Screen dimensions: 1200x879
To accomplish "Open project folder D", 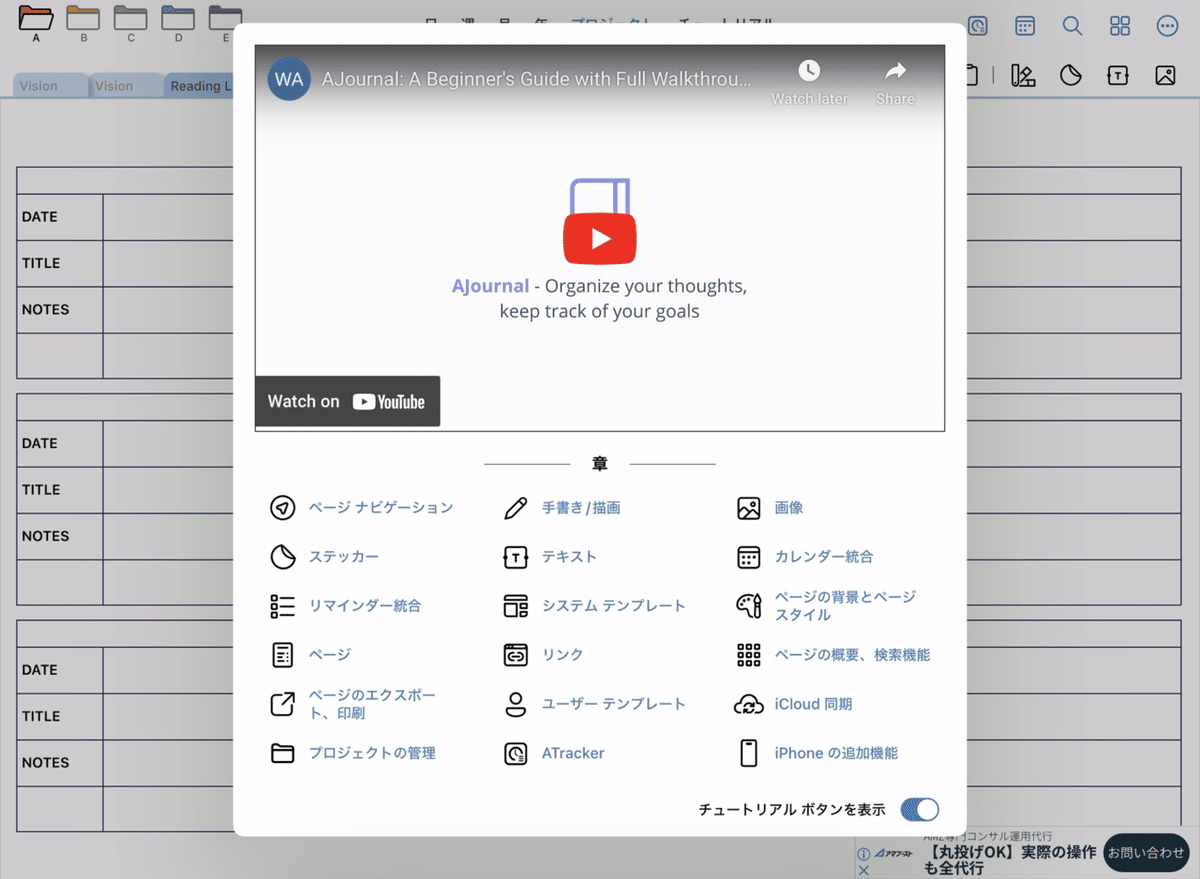I will coord(178,18).
